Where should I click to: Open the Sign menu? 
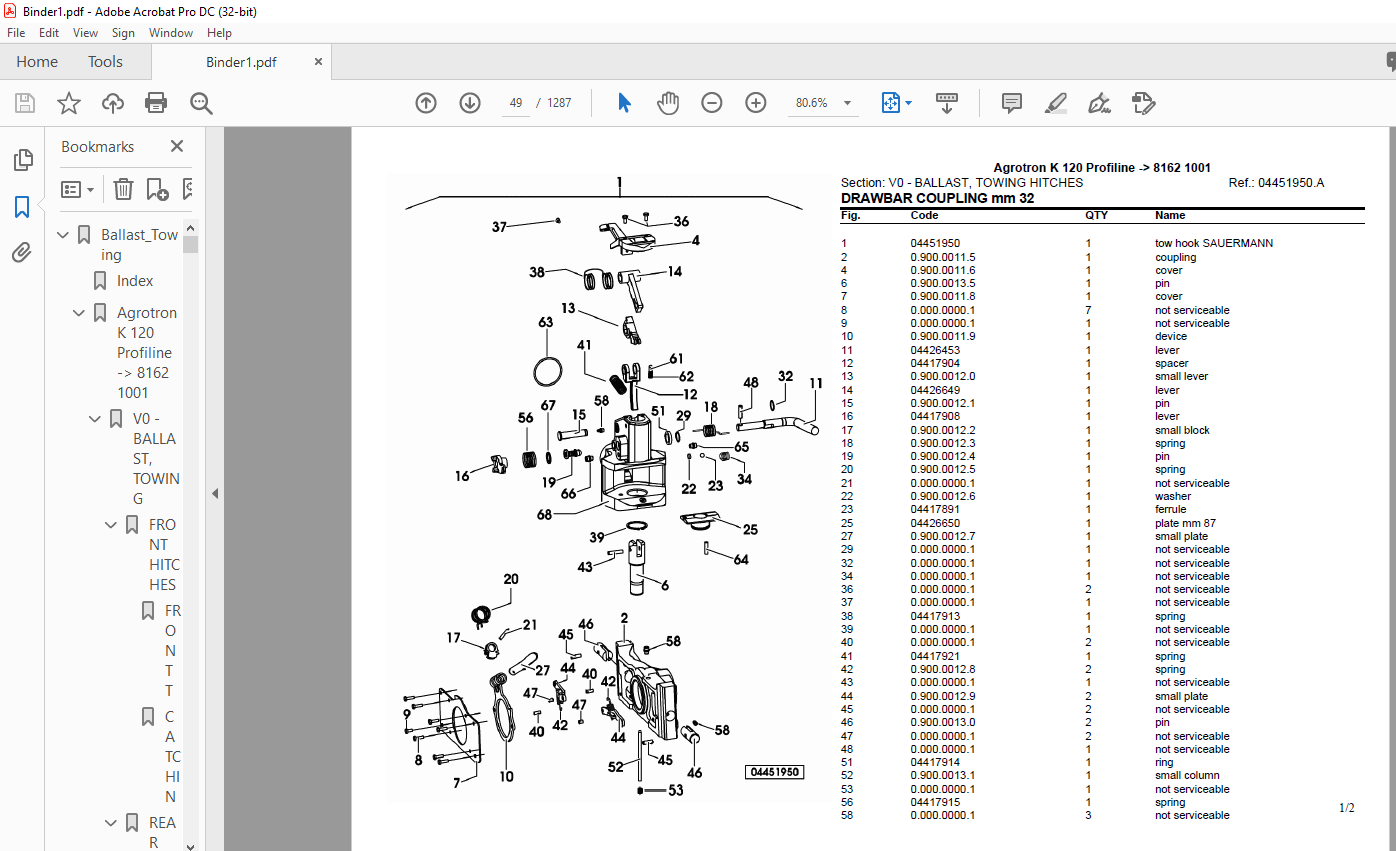coord(123,33)
